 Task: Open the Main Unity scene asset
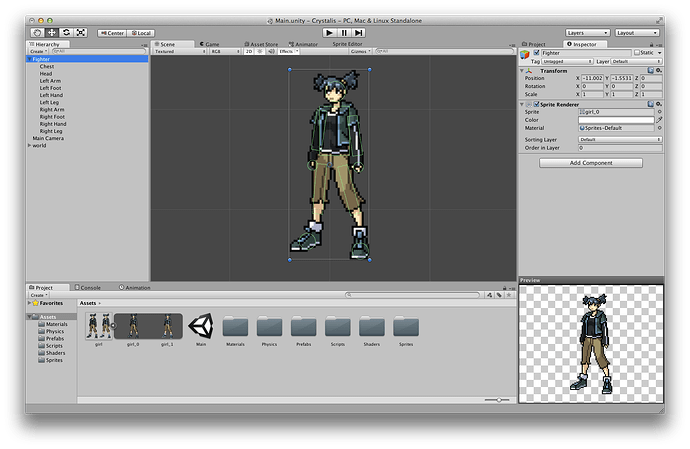pyautogui.click(x=201, y=326)
